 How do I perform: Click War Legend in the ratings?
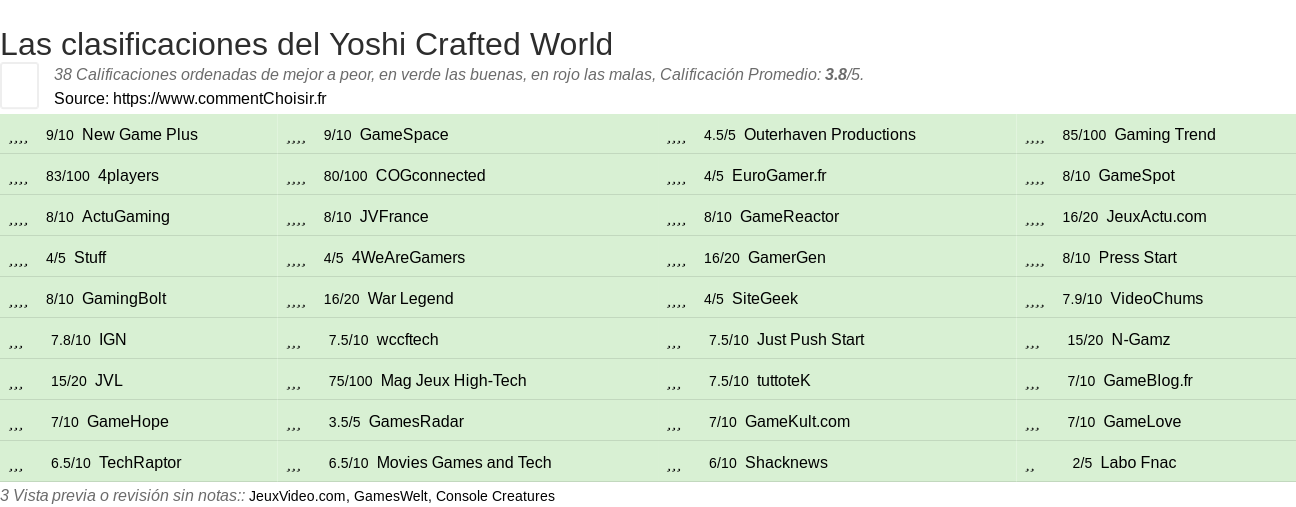click(411, 298)
